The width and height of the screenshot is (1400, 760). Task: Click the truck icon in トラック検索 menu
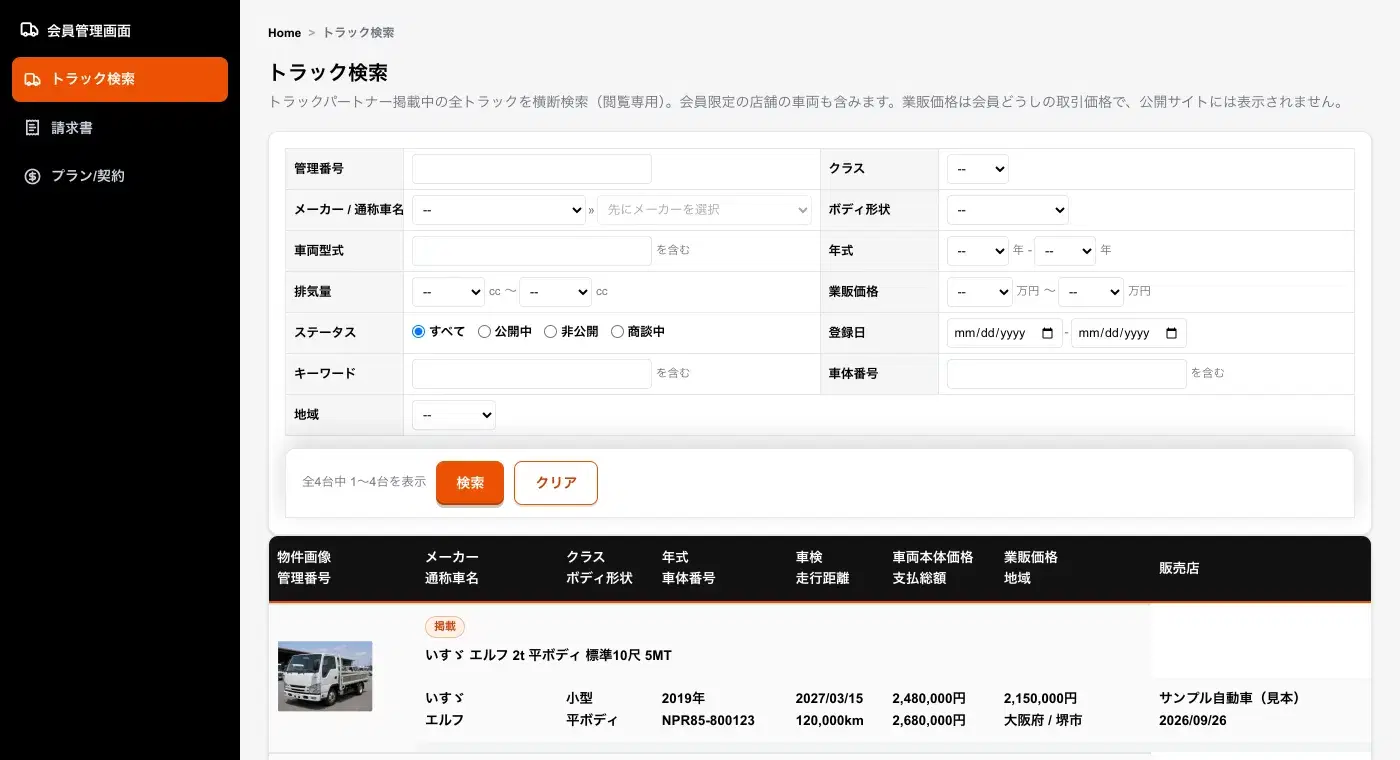pos(33,79)
